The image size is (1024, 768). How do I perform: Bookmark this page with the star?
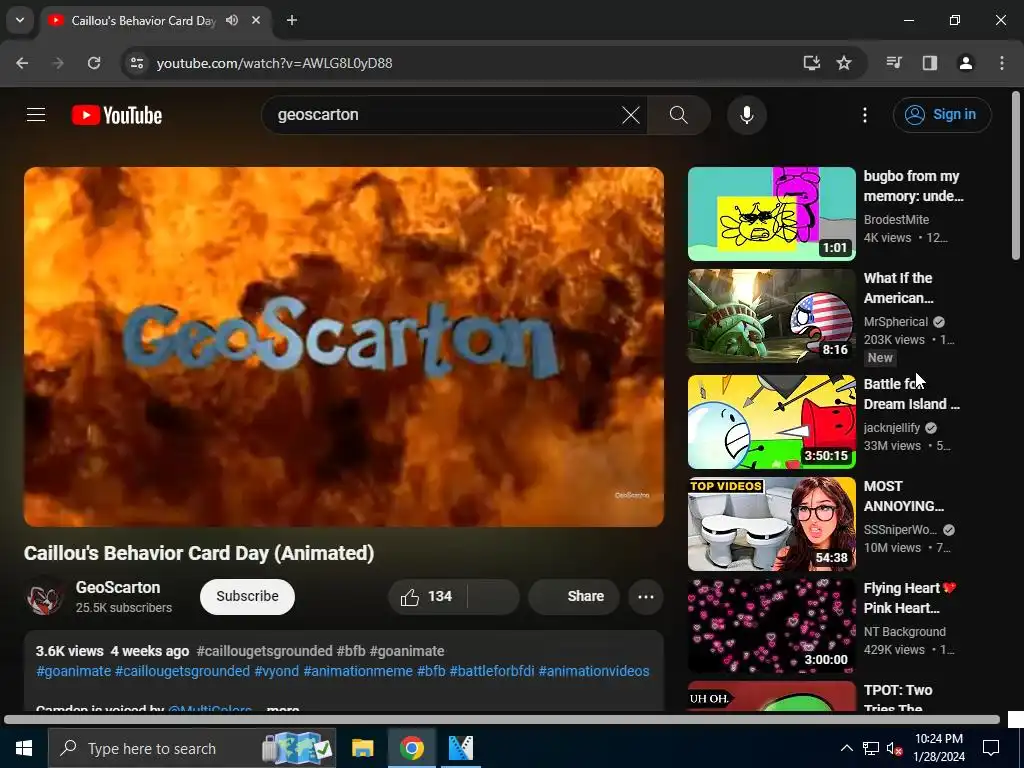click(844, 63)
